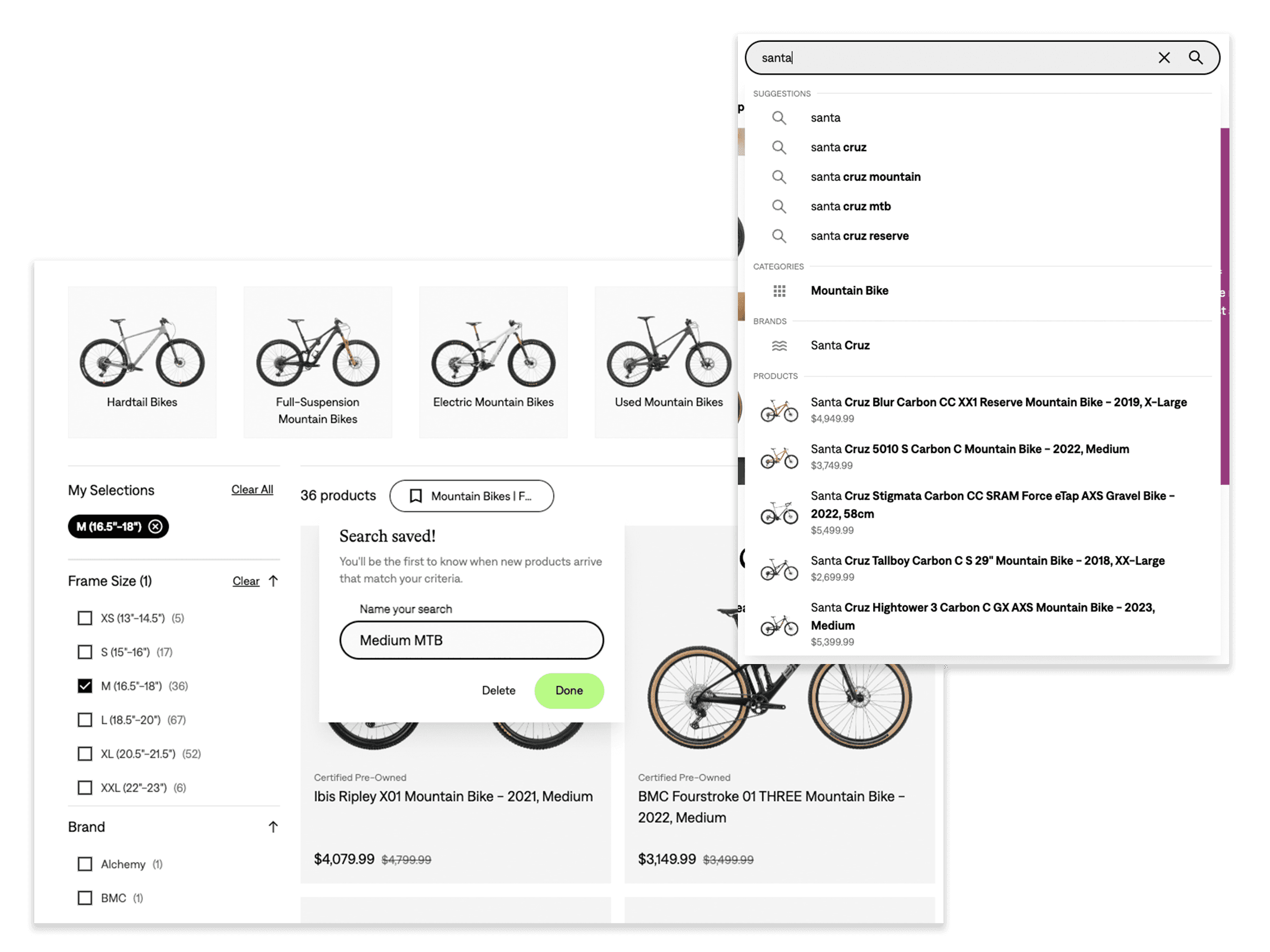Viewport: 1270px width, 952px height.
Task: Open the Santa Cruz brand result
Action: point(840,345)
